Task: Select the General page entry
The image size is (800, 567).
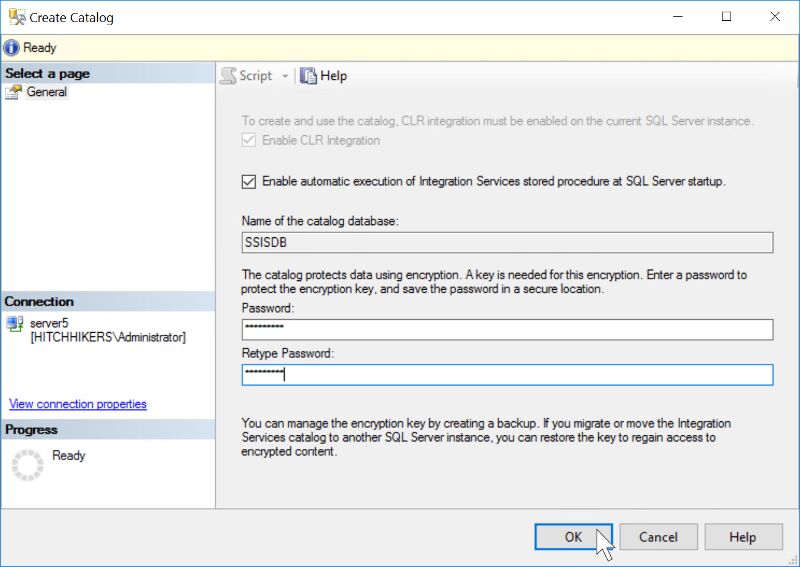Action: (x=46, y=92)
